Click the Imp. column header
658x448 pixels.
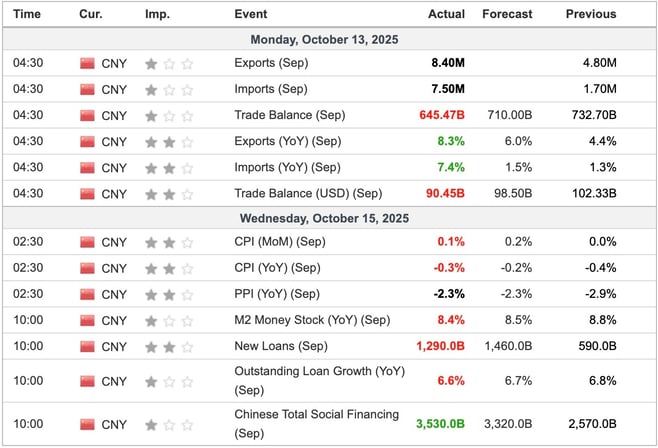[x=157, y=14]
